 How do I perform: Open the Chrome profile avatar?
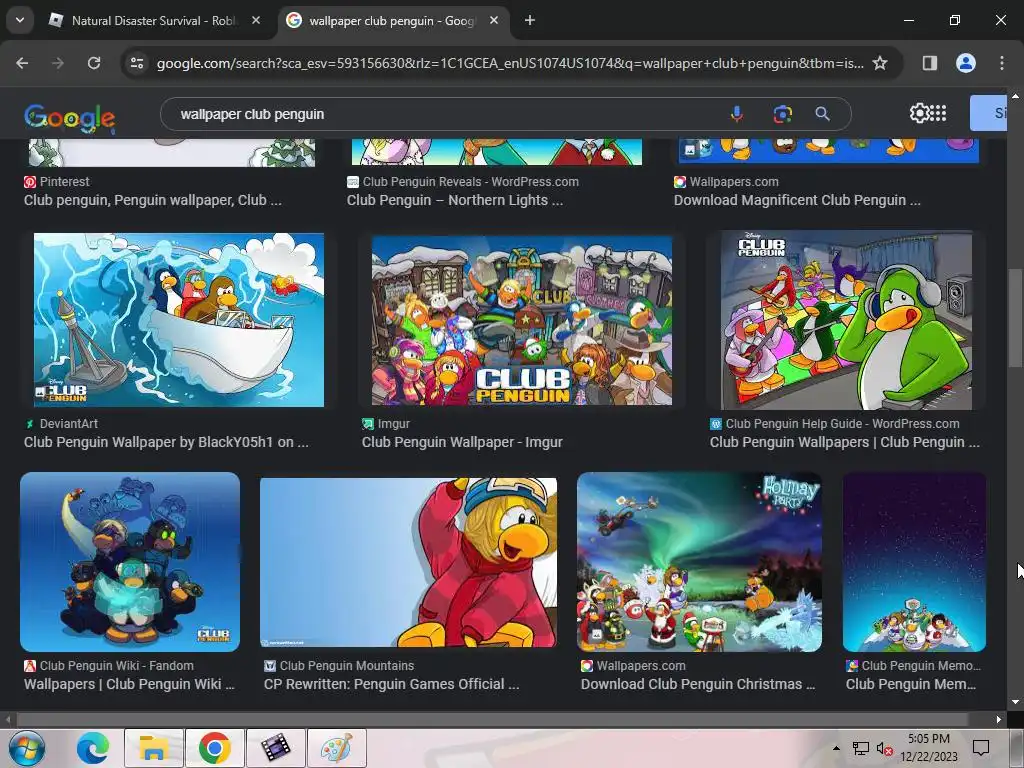(x=966, y=63)
